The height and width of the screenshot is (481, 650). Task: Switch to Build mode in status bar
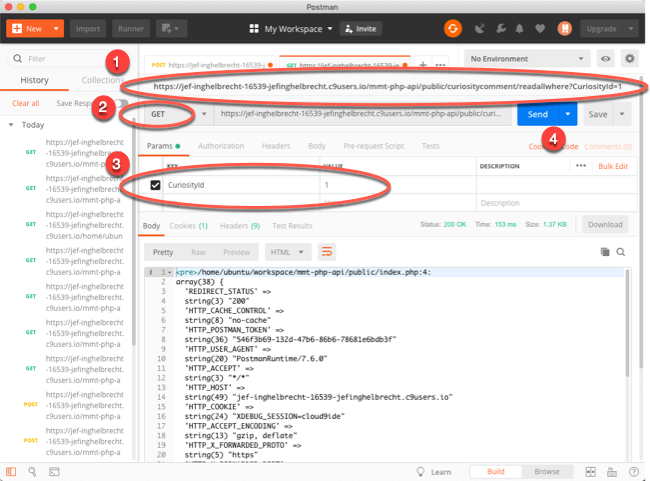(495, 471)
